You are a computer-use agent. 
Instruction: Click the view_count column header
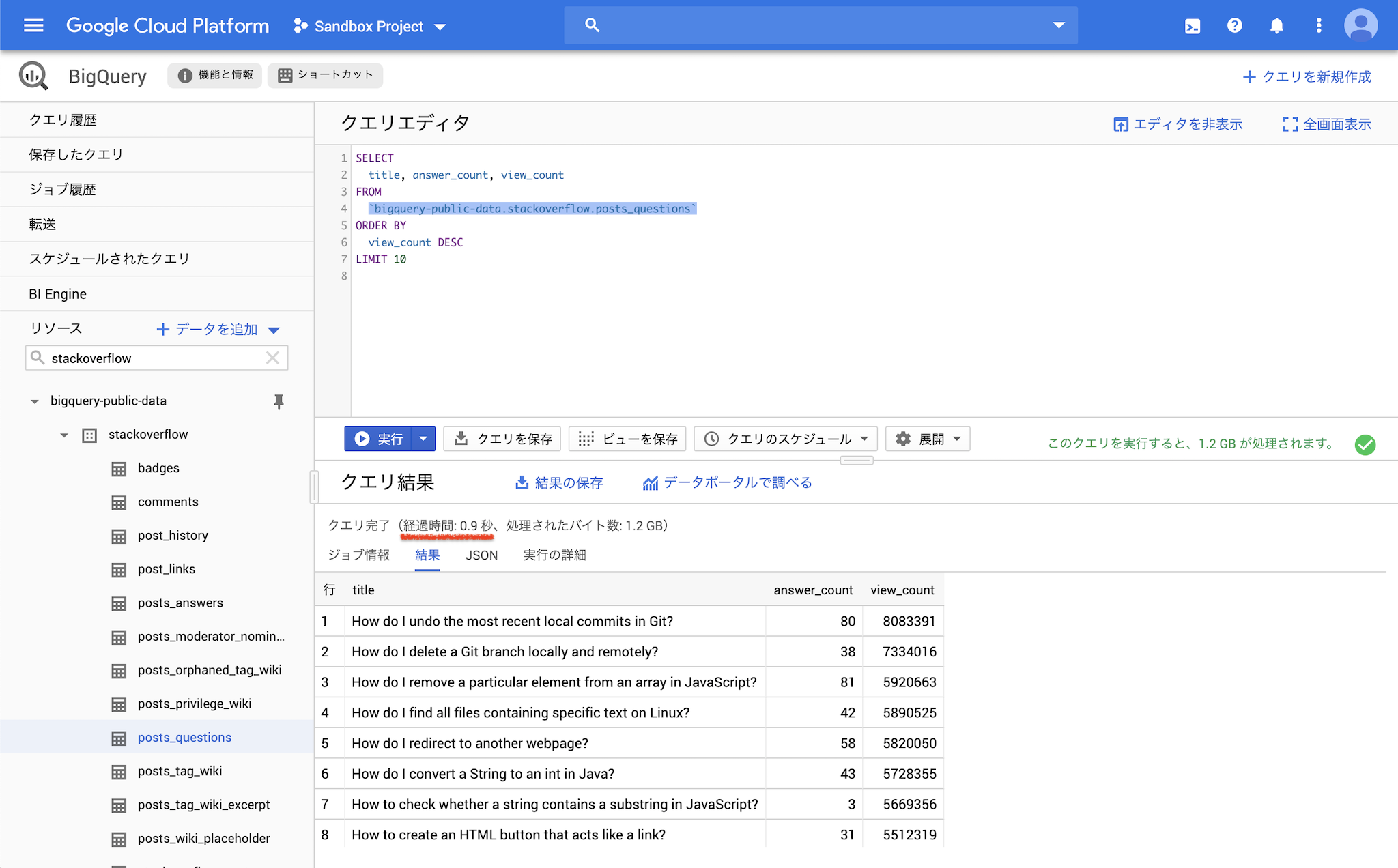pos(902,590)
